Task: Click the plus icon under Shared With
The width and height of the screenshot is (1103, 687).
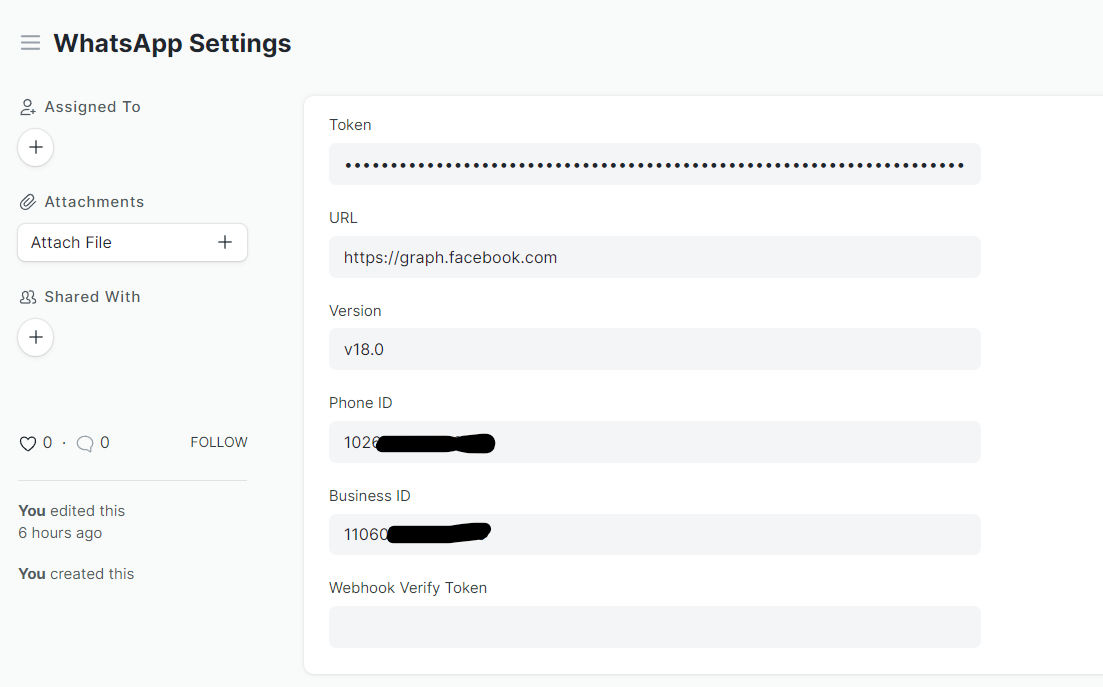Action: [35, 337]
